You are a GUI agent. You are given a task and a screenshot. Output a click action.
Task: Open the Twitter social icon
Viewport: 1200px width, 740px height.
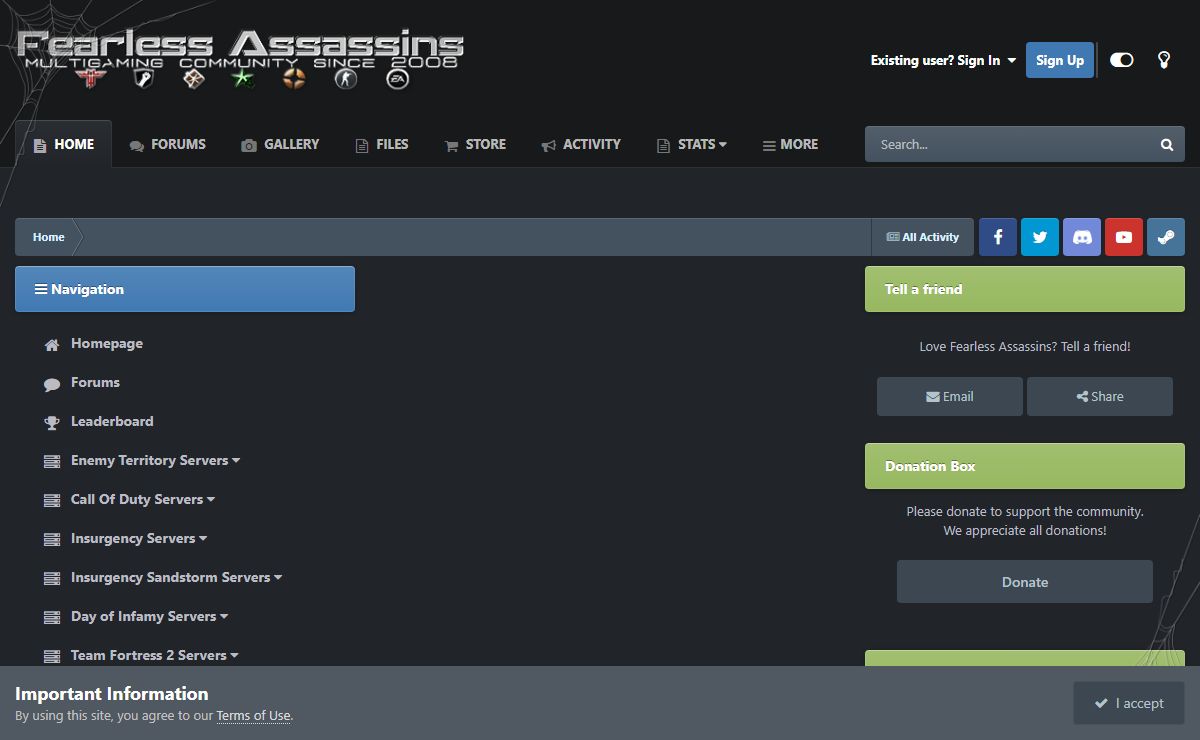click(1040, 237)
